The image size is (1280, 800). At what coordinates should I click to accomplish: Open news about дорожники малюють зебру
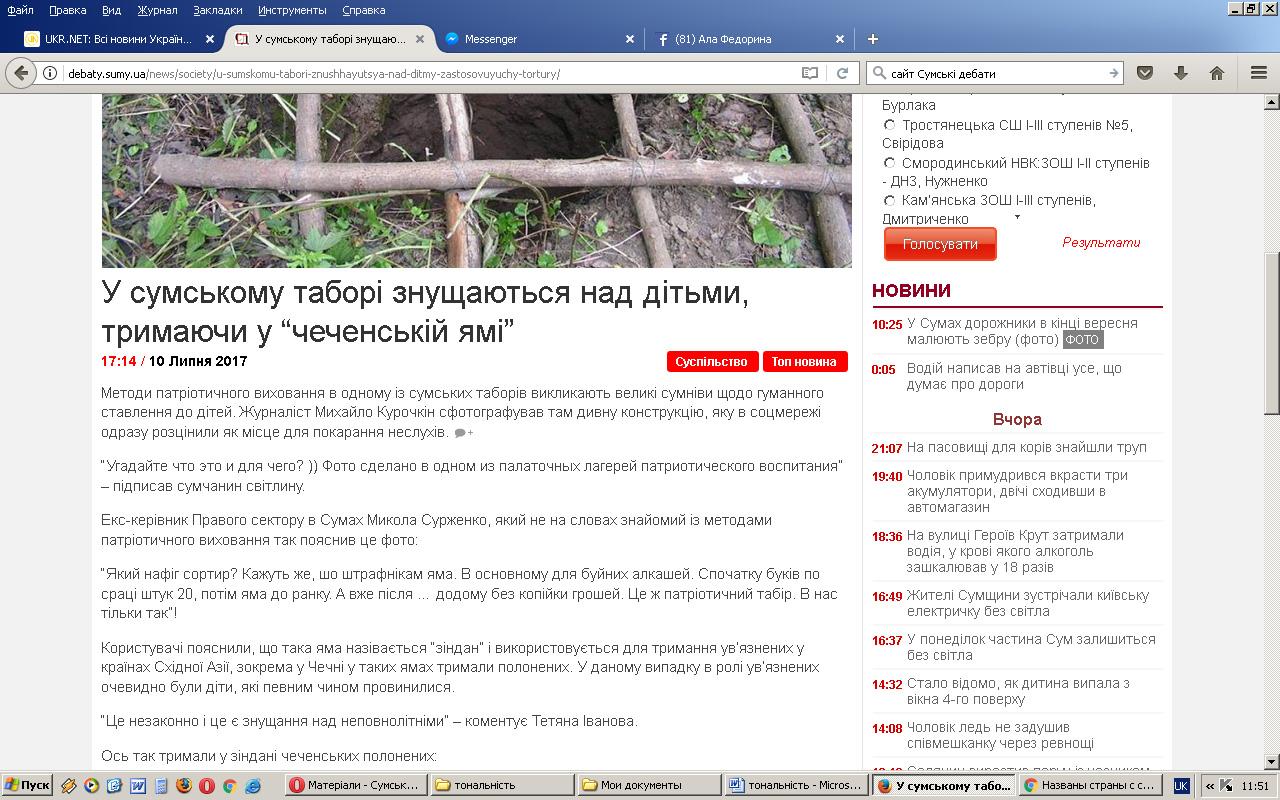pos(1020,331)
